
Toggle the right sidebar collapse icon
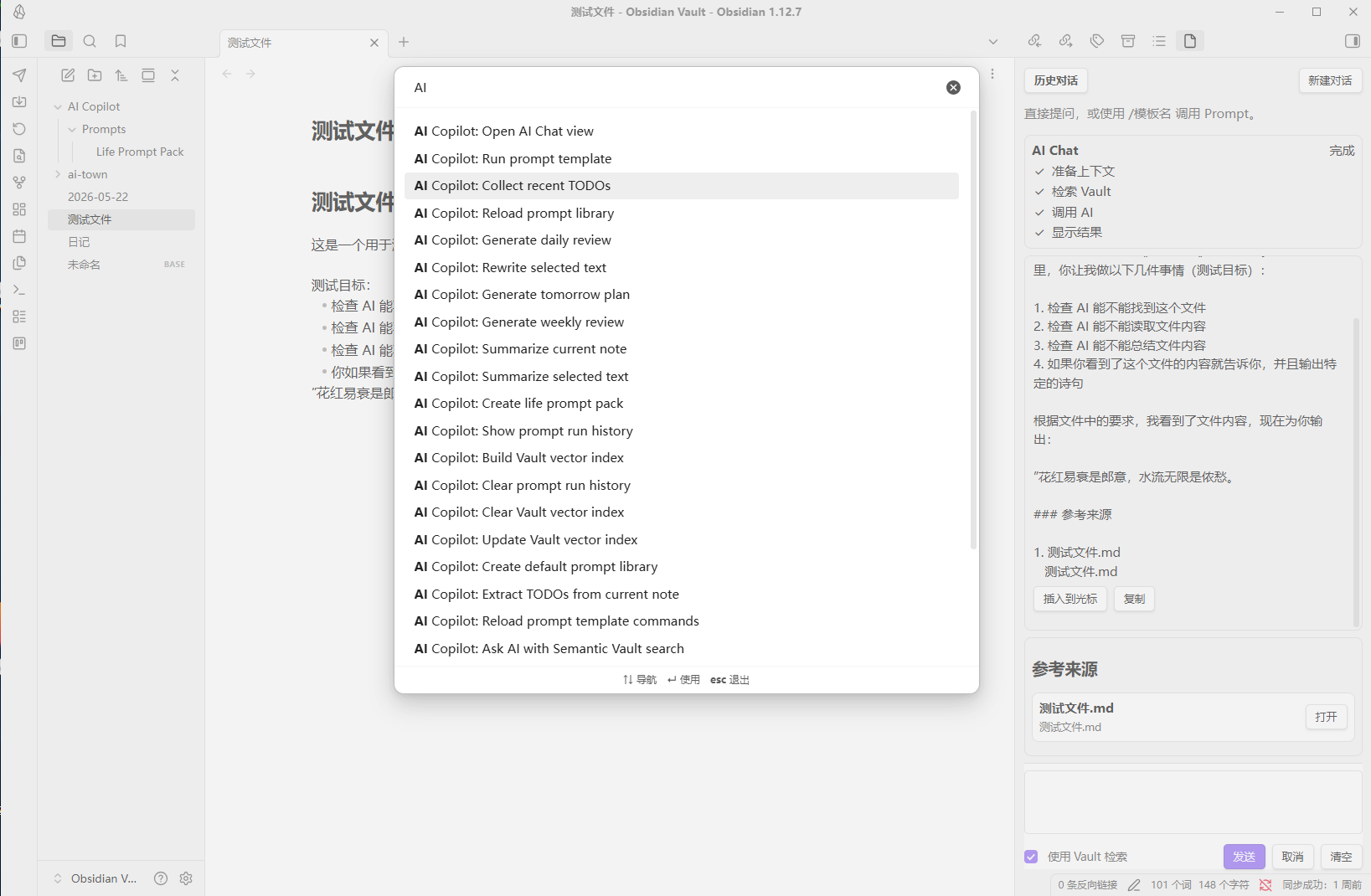point(1352,41)
